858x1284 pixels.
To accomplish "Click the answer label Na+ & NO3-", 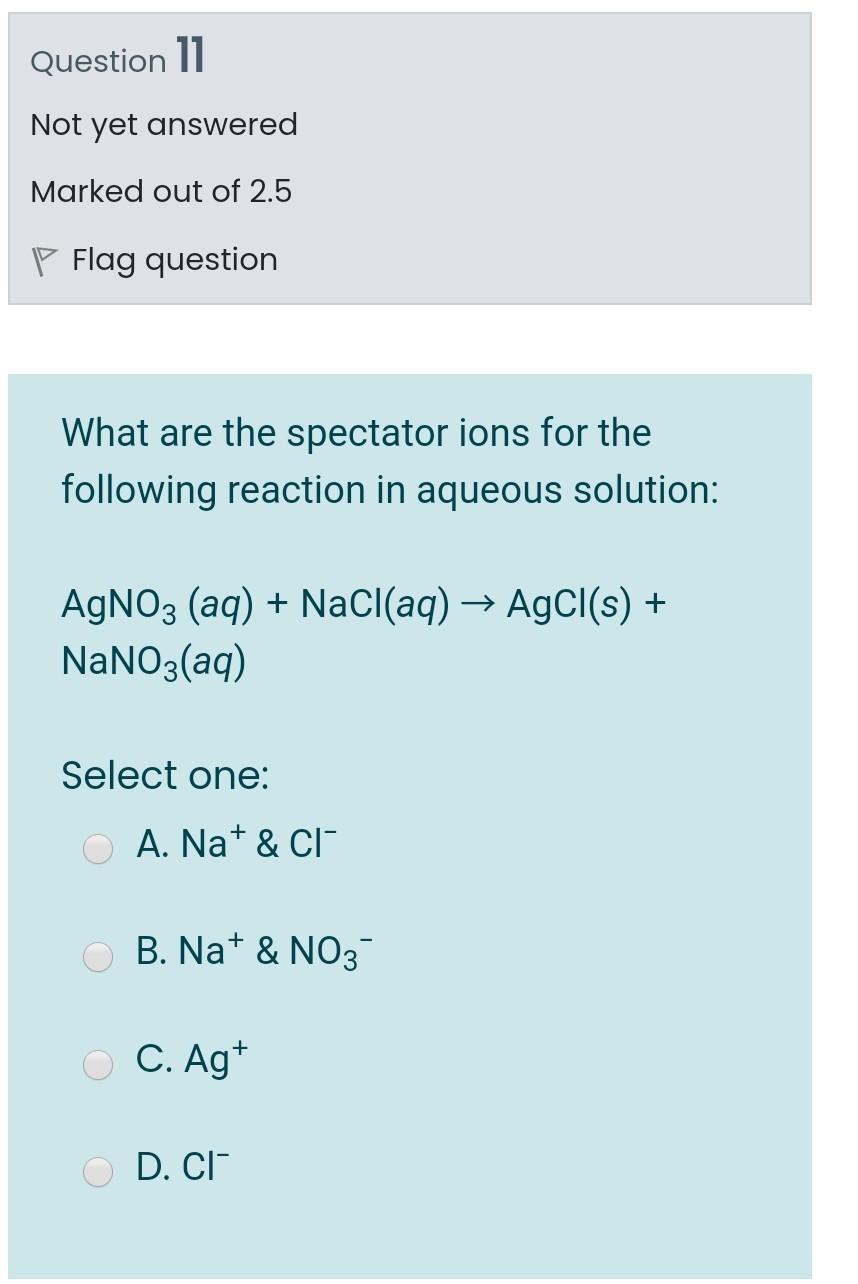I will tap(254, 951).
